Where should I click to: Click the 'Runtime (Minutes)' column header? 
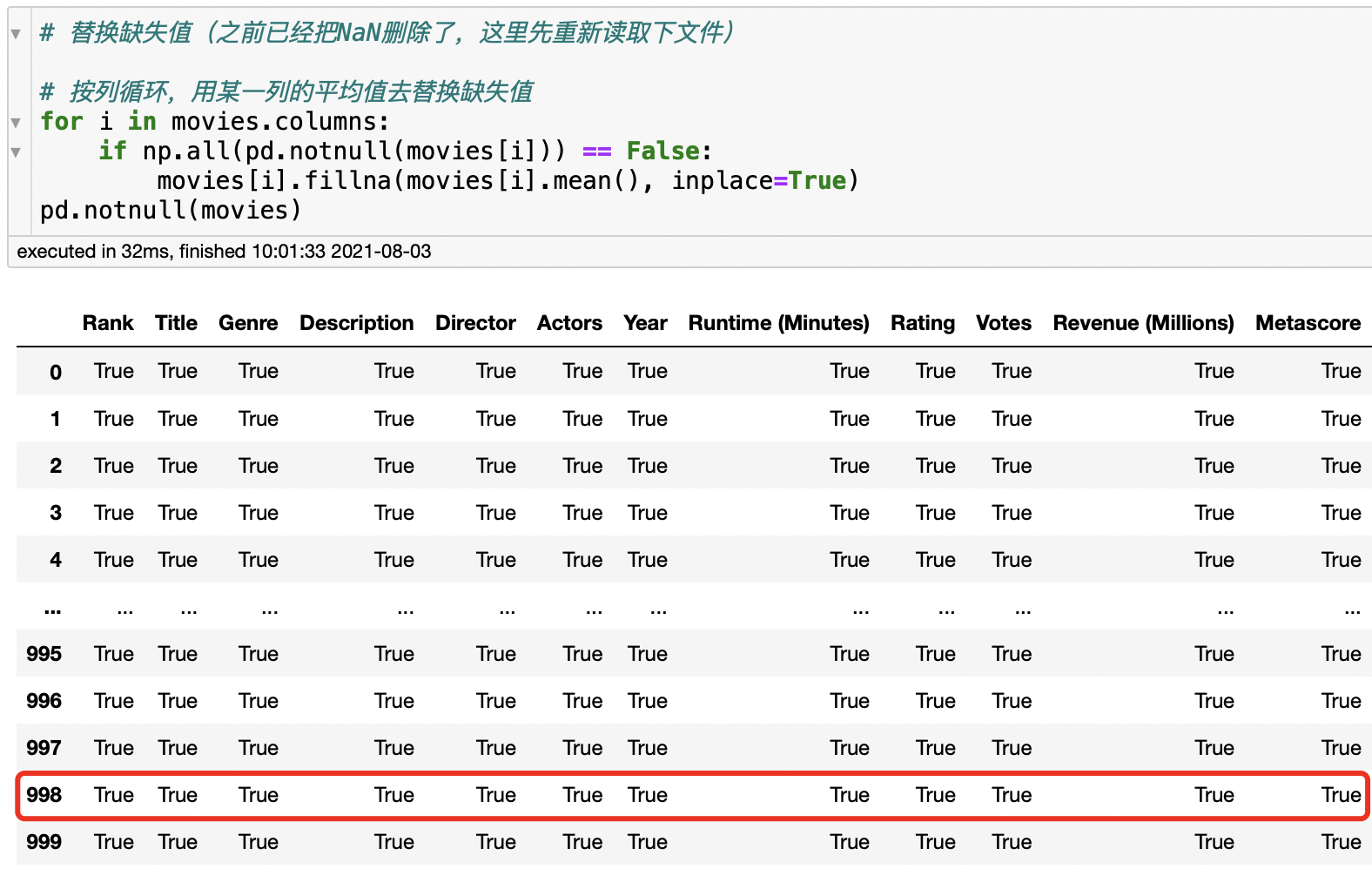(779, 323)
